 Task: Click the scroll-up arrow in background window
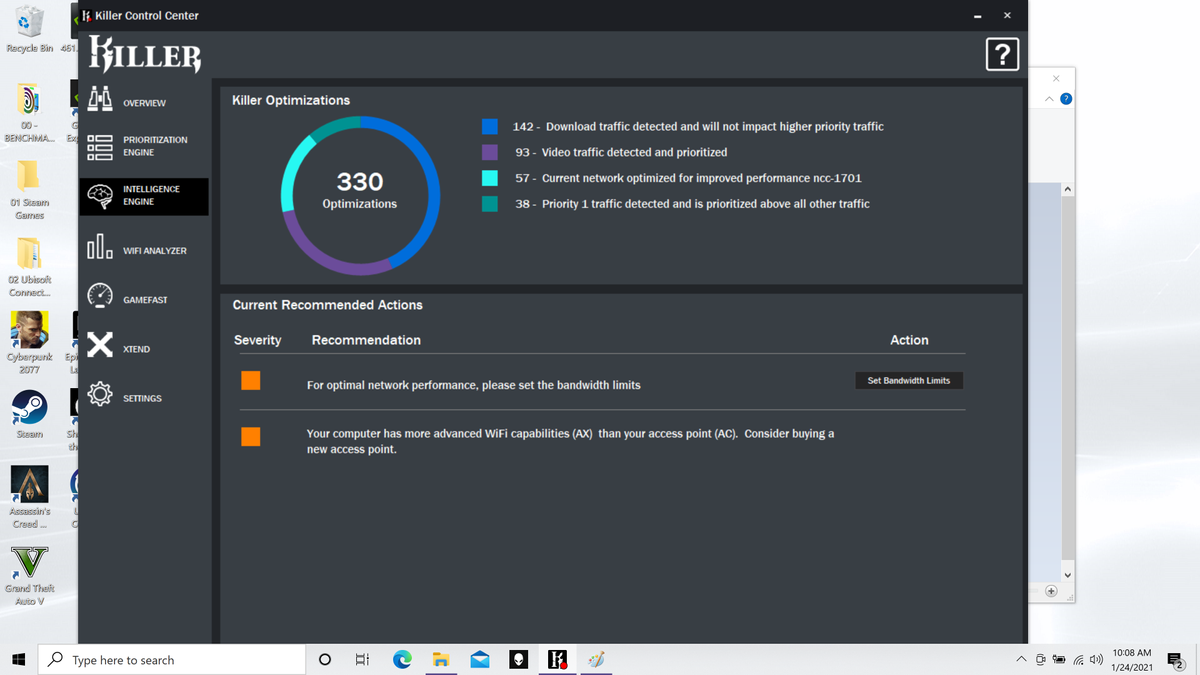[1067, 189]
